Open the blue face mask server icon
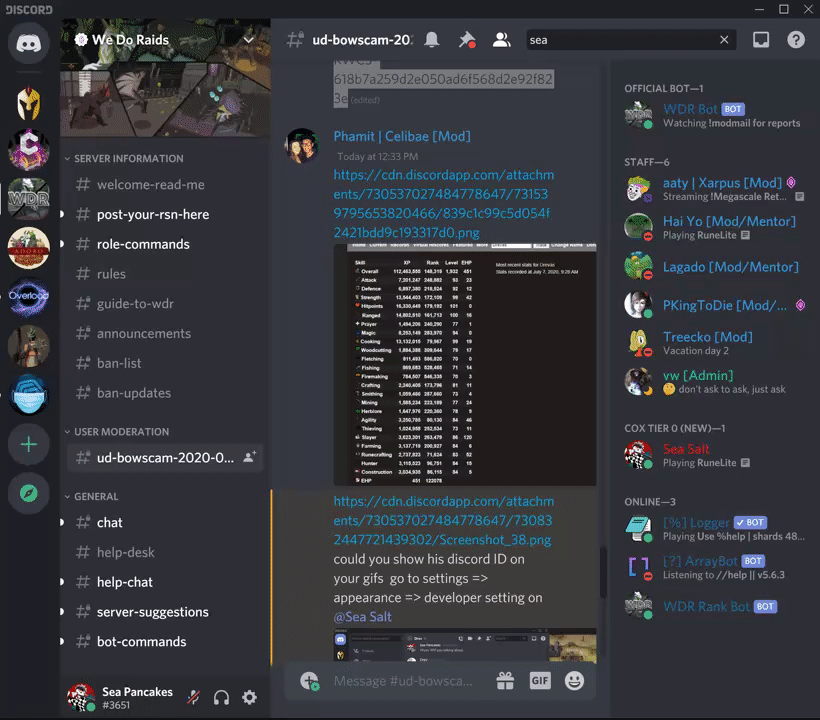The height and width of the screenshot is (720, 820). (29, 395)
